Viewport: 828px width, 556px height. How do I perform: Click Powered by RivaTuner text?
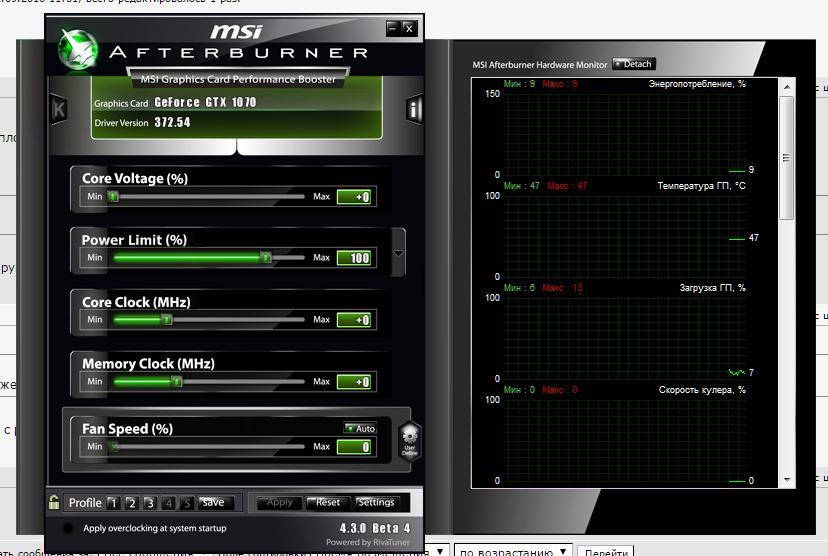point(368,542)
